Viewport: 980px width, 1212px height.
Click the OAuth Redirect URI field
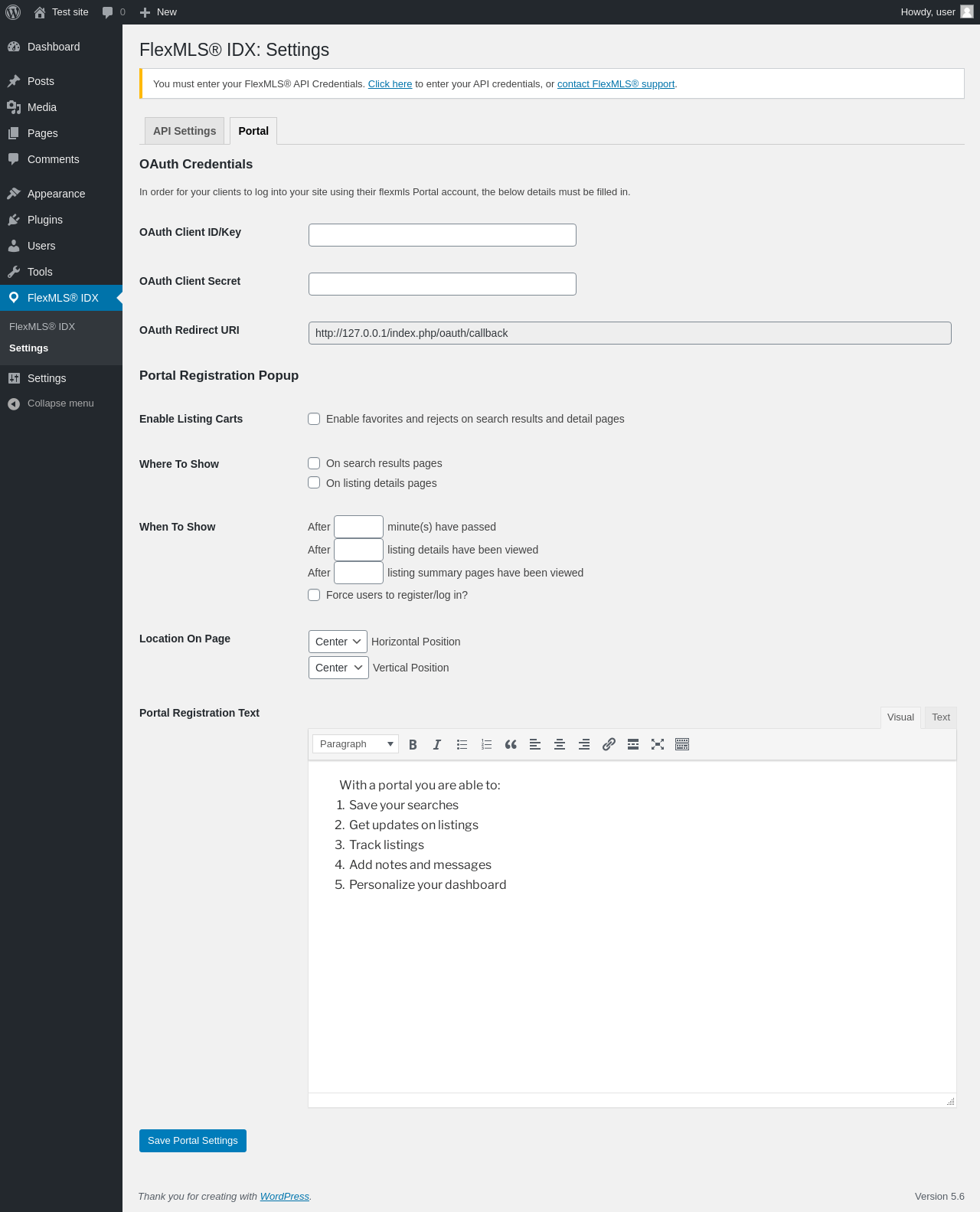[630, 333]
